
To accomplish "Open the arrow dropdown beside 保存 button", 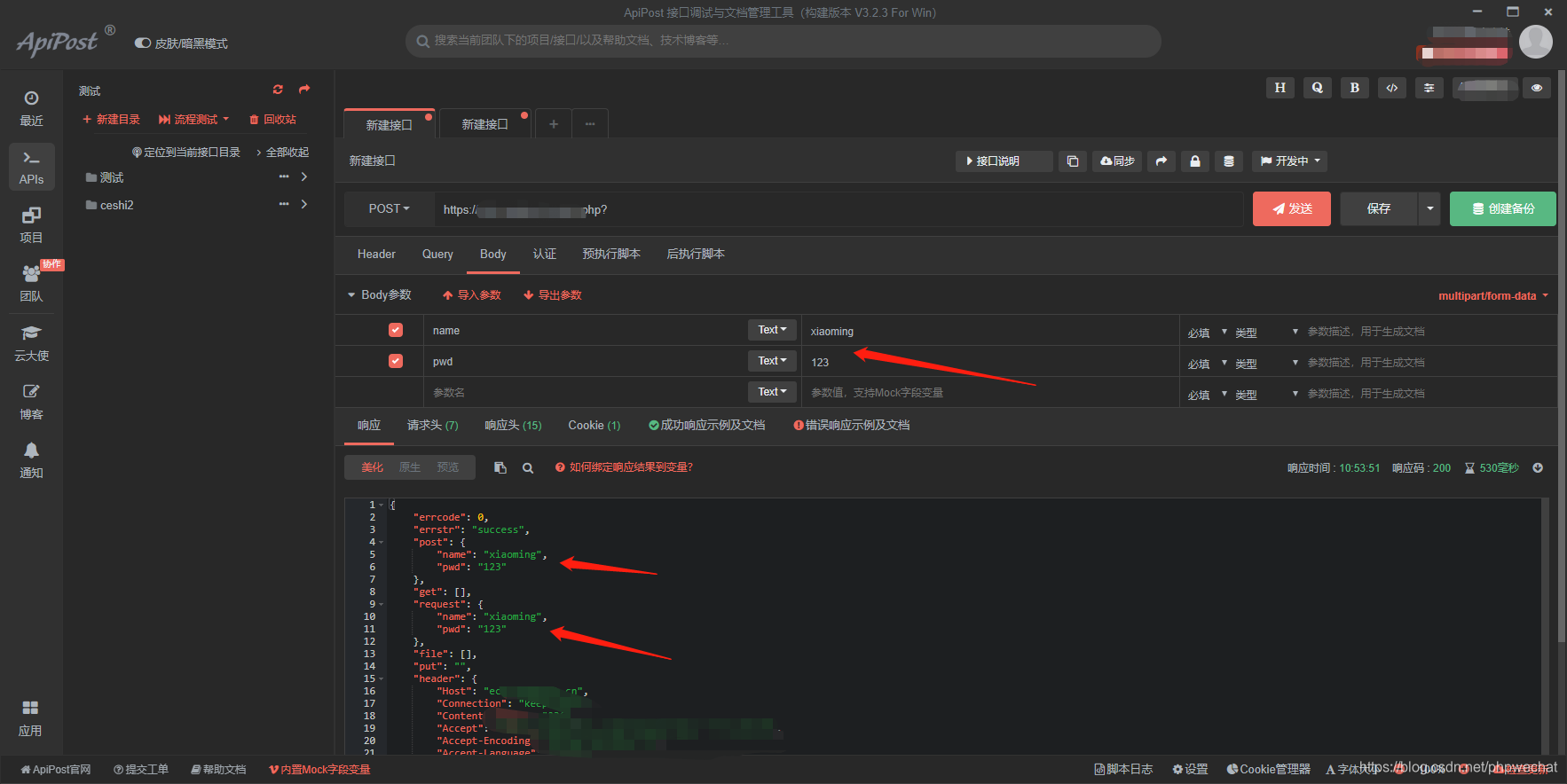I will [1429, 208].
